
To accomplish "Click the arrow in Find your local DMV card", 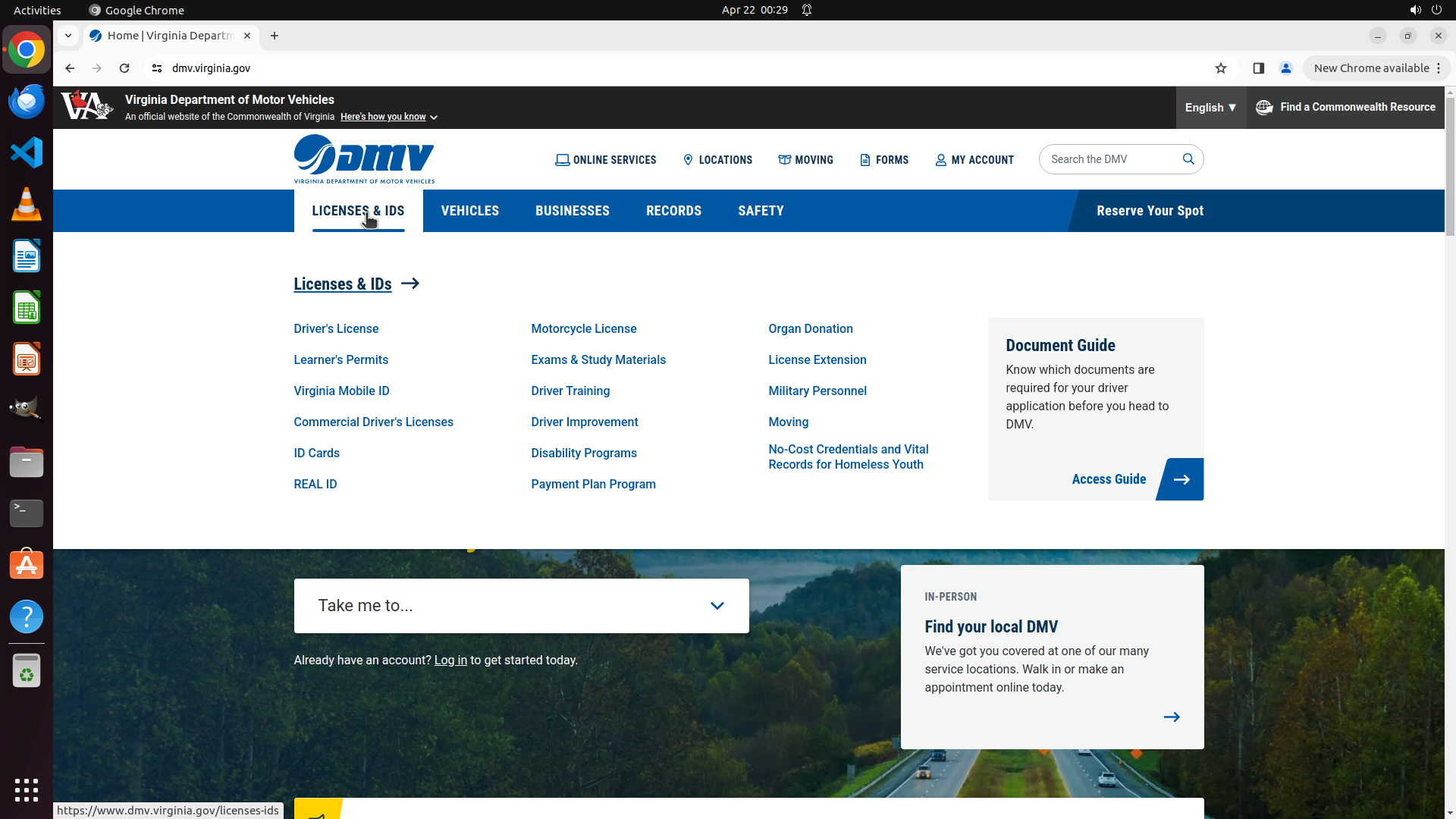I will click(1172, 717).
